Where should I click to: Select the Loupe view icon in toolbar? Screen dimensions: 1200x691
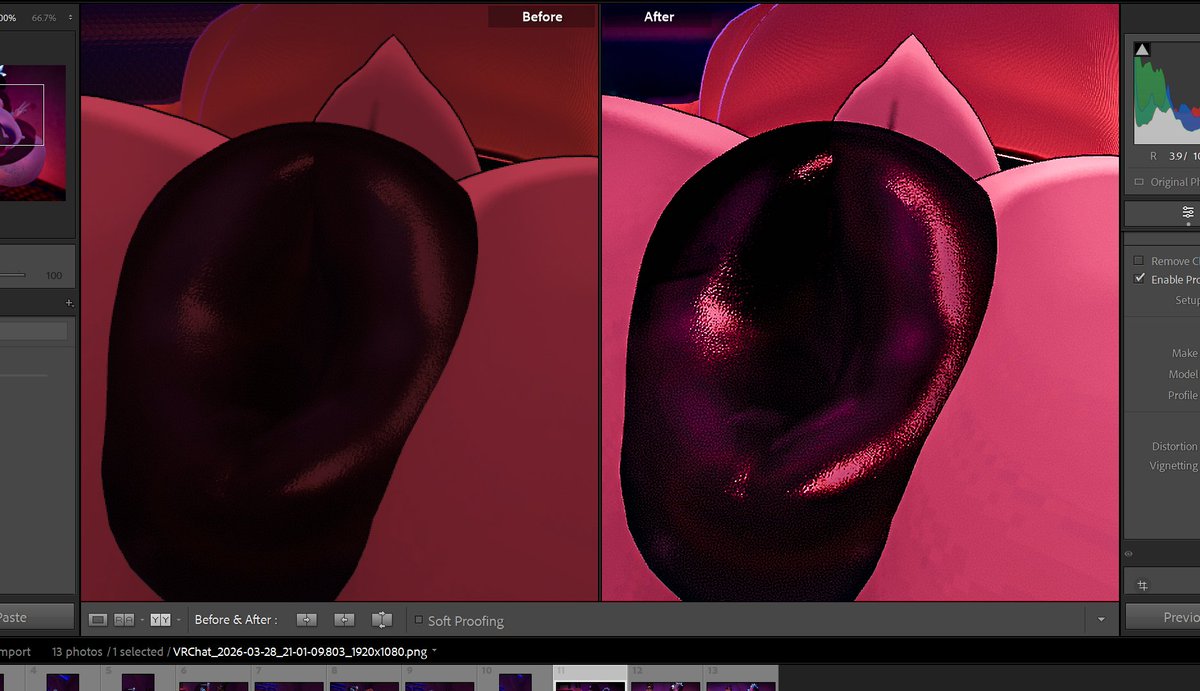(x=98, y=620)
